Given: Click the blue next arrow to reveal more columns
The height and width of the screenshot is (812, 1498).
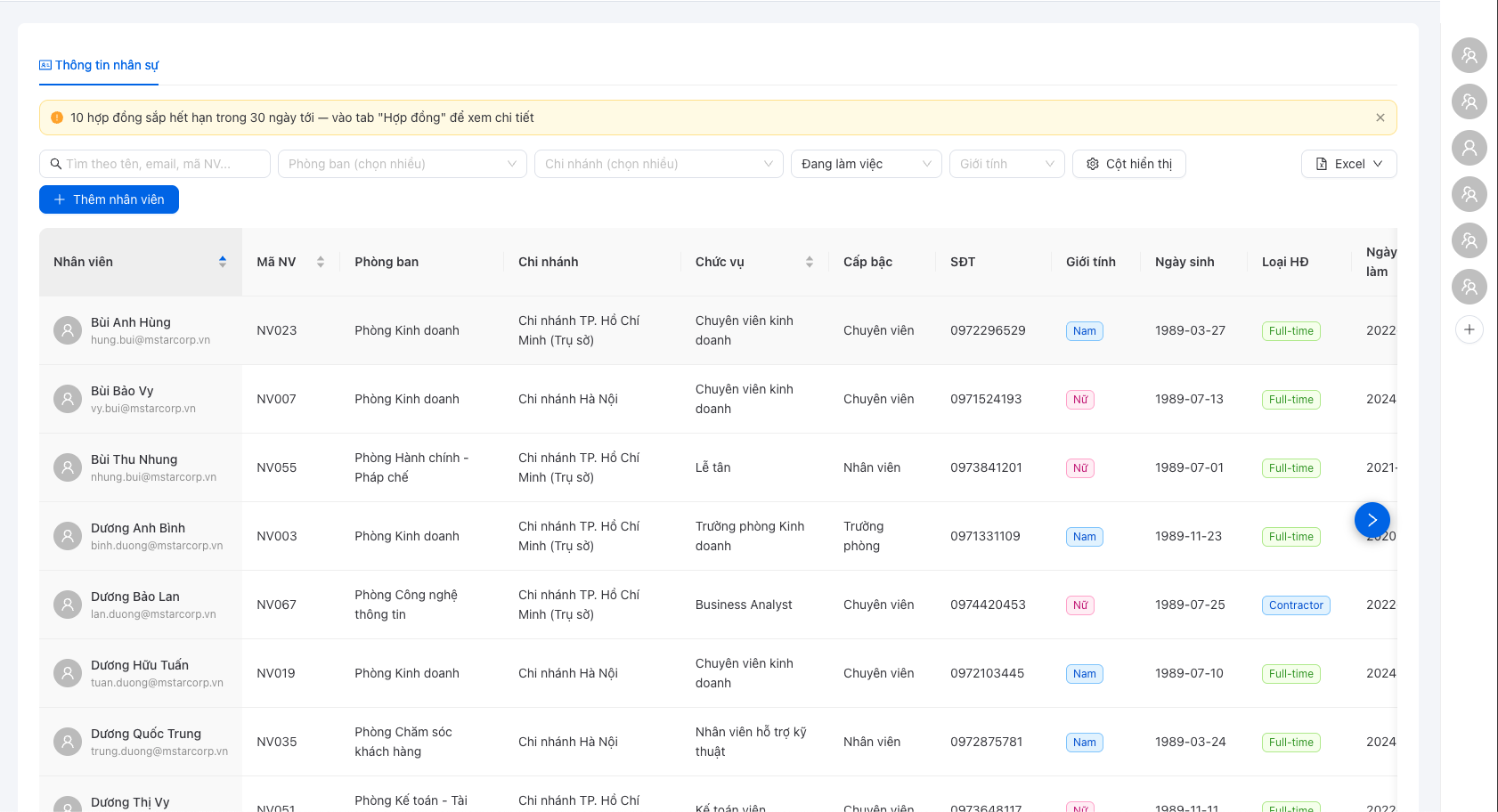Looking at the screenshot, I should (x=1372, y=520).
